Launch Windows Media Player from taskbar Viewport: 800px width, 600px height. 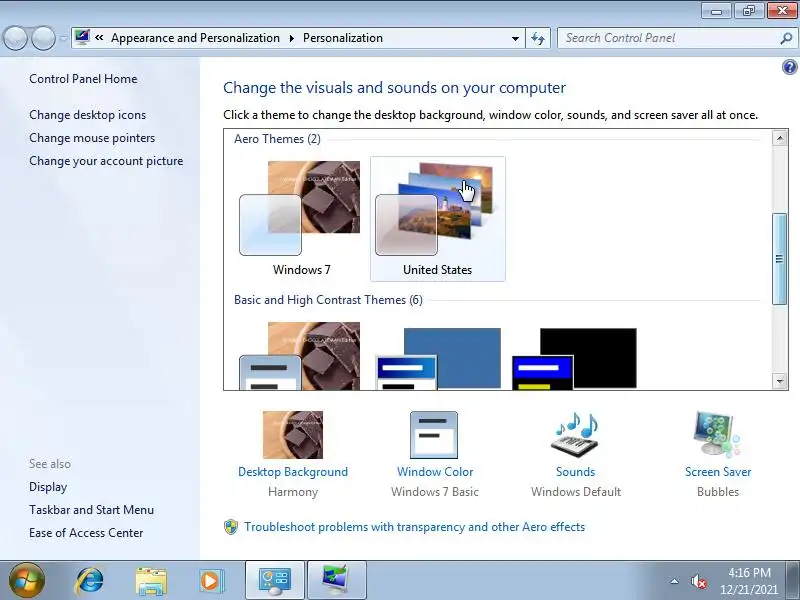211,581
